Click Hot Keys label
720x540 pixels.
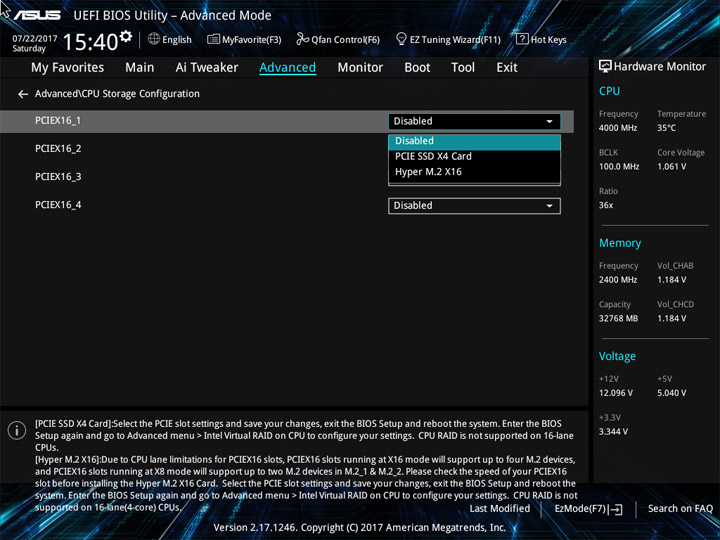tap(549, 40)
